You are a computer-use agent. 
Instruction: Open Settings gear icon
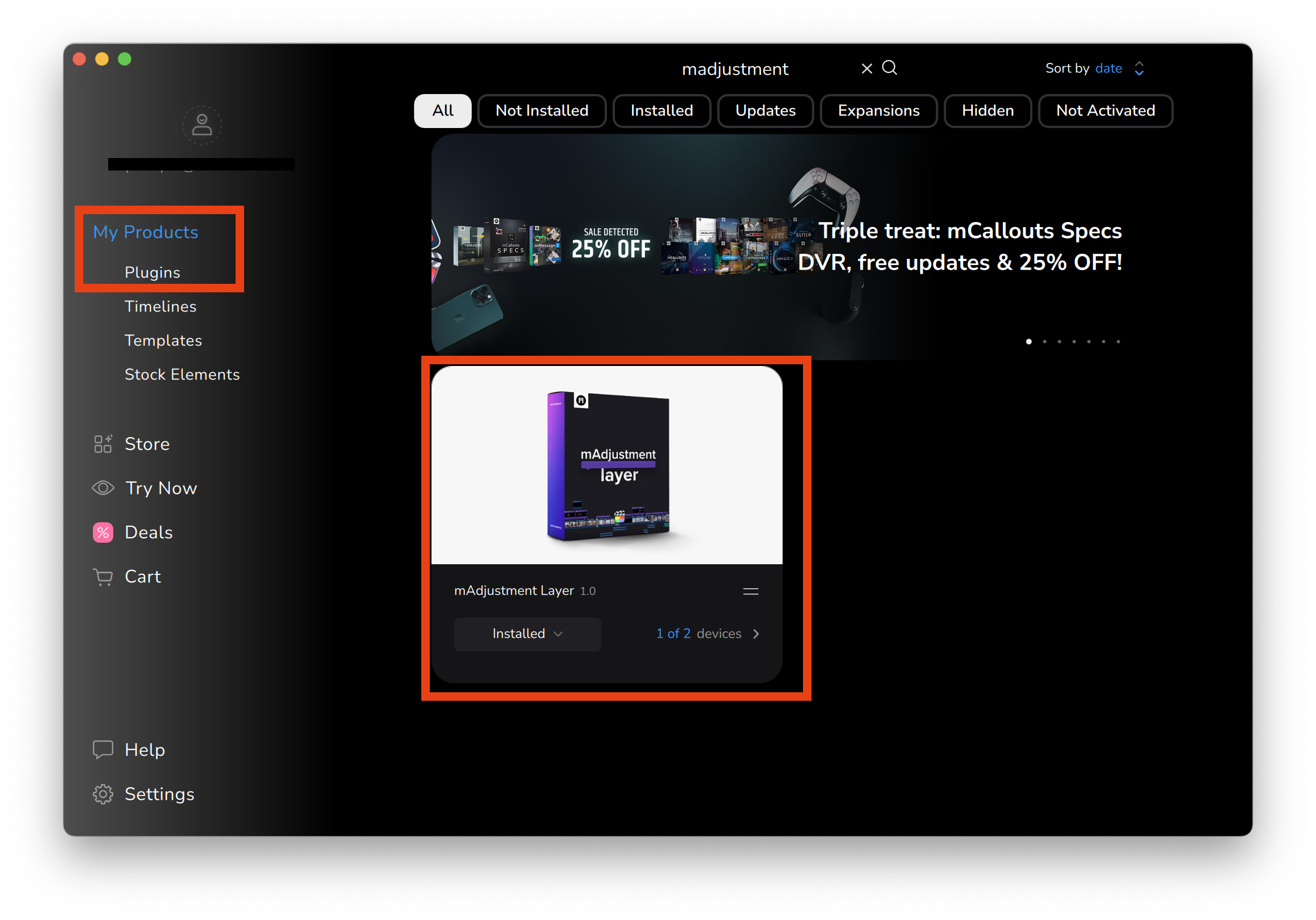(103, 794)
